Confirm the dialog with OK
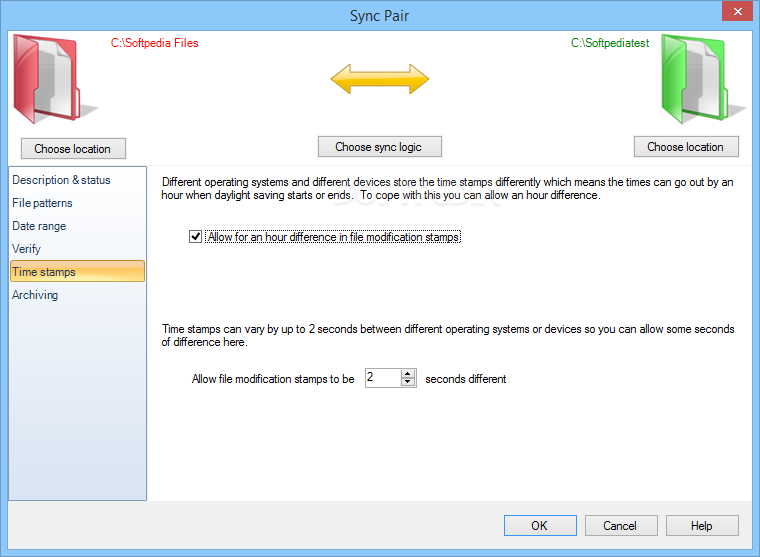 540,525
